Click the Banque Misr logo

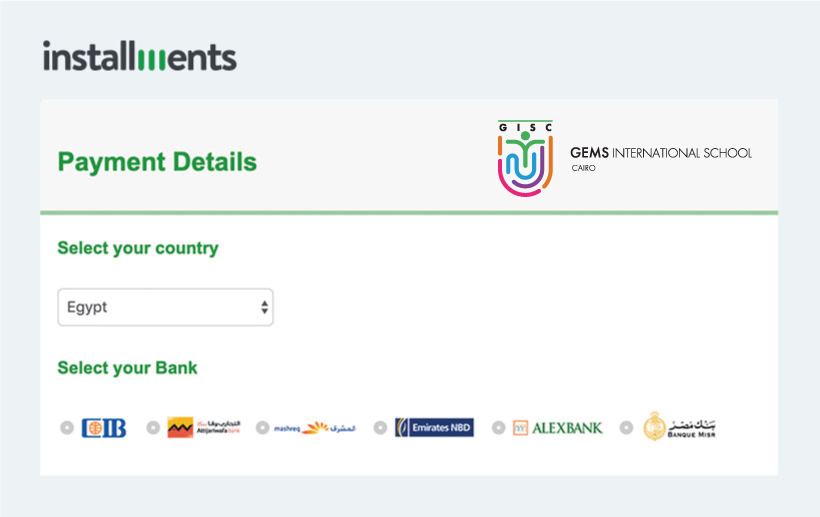(x=679, y=427)
